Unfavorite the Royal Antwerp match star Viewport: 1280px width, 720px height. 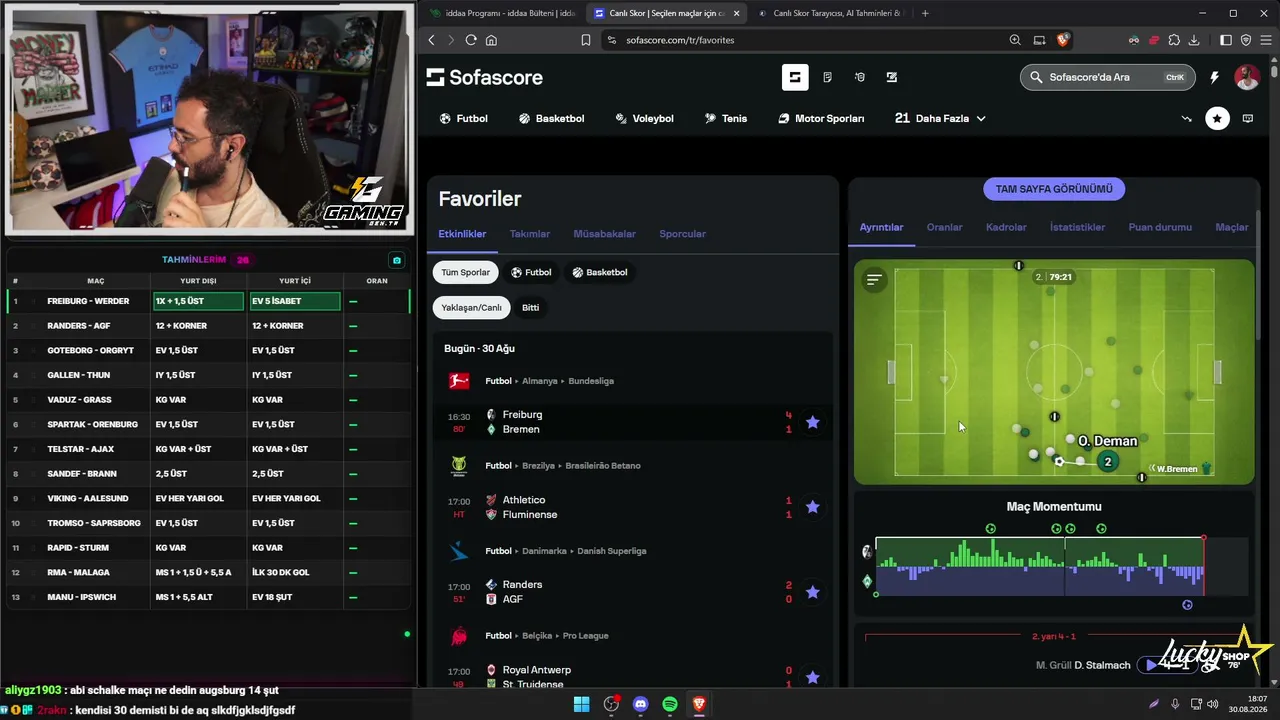pyautogui.click(x=812, y=677)
